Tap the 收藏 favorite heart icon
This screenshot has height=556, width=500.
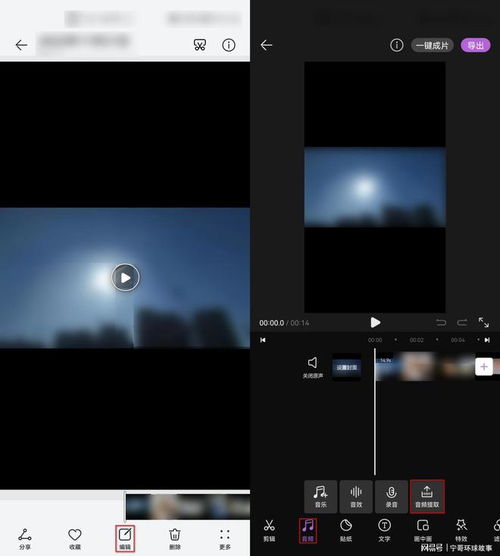[75, 539]
